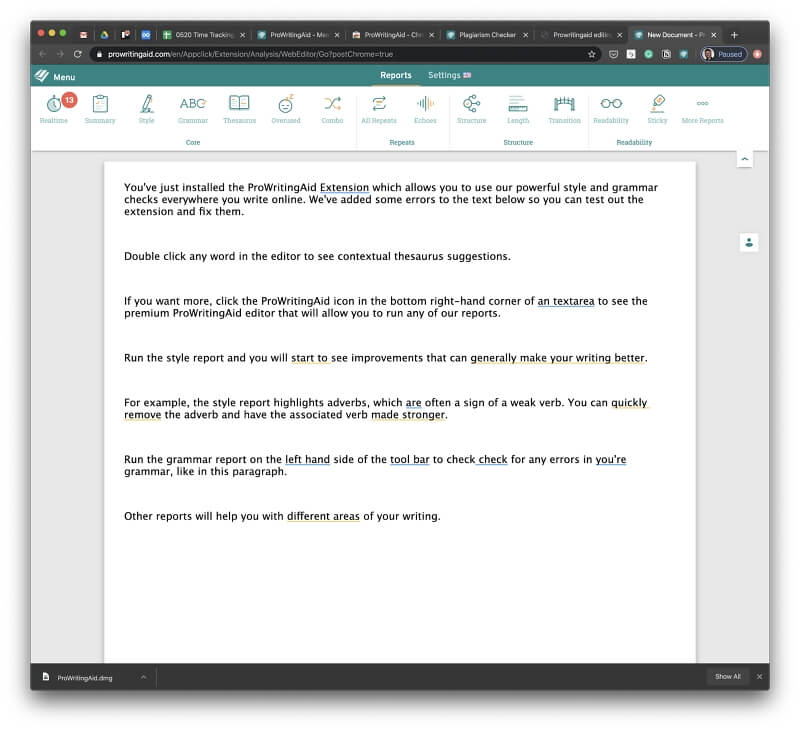800x731 pixels.
Task: Open the Readability glasses report
Action: pyautogui.click(x=611, y=109)
